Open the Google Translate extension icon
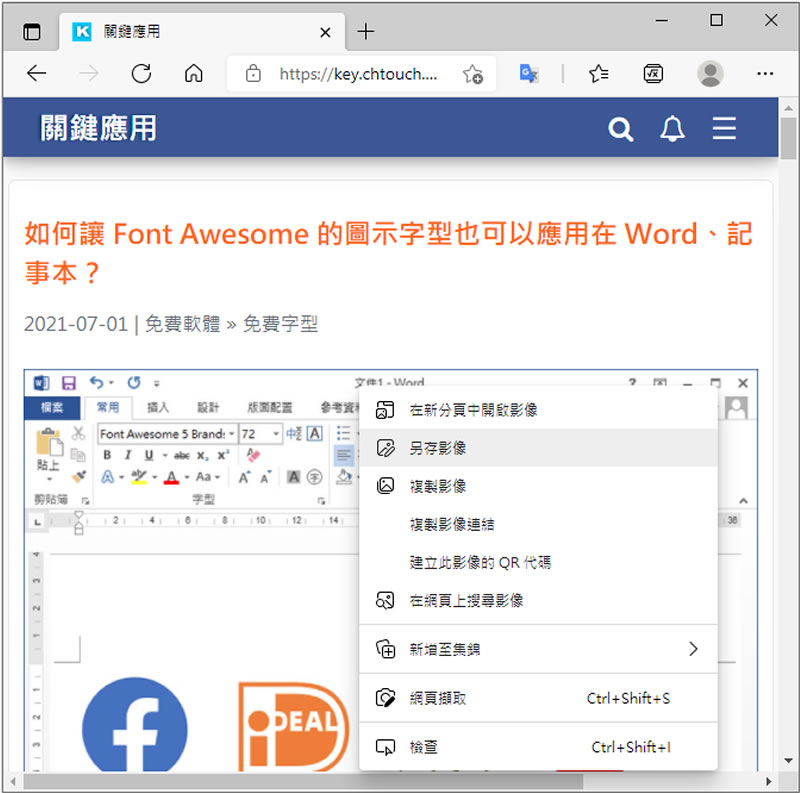This screenshot has width=800, height=793. tap(529, 73)
